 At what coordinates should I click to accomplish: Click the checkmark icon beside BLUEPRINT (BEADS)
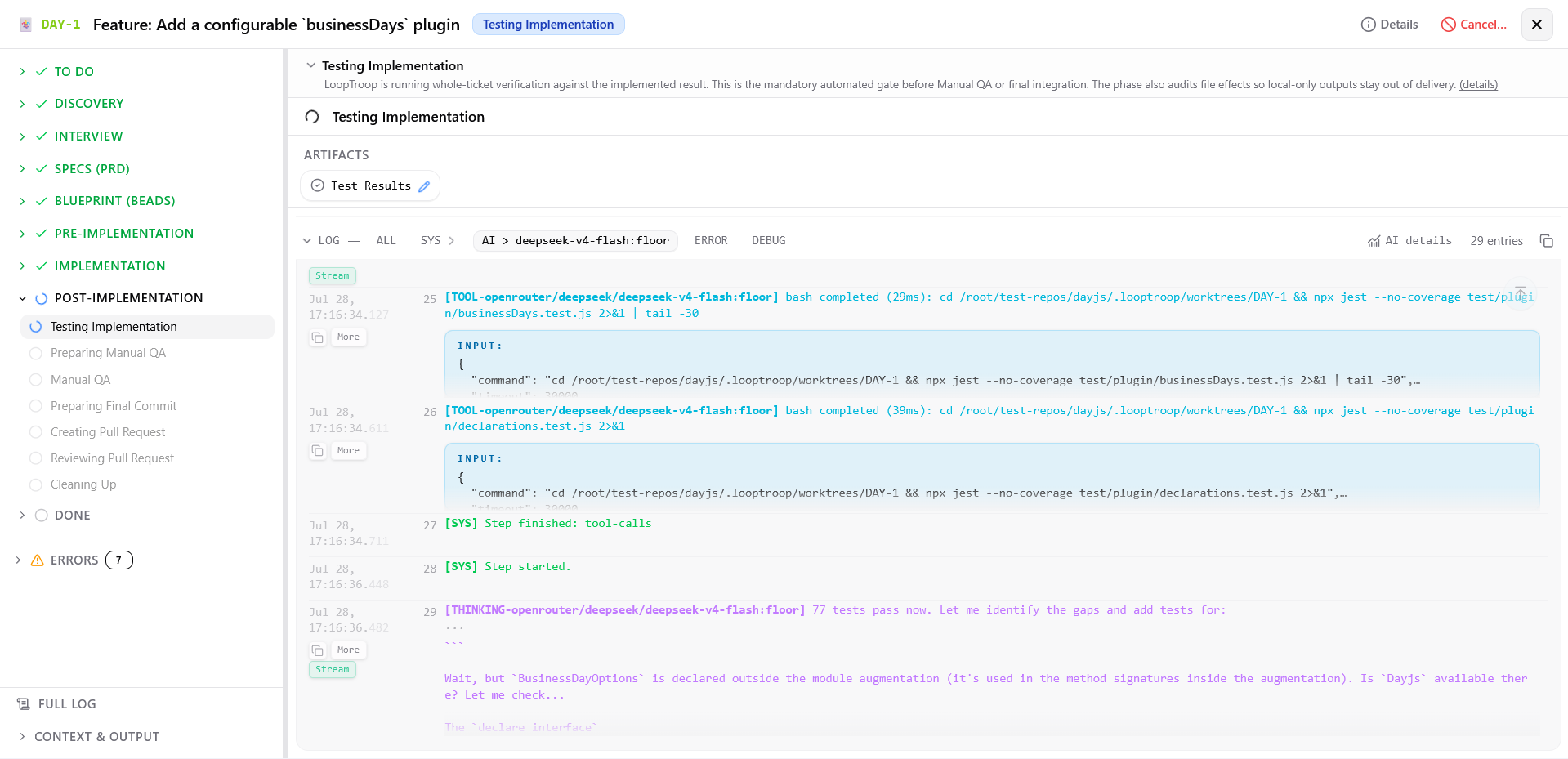[41, 201]
